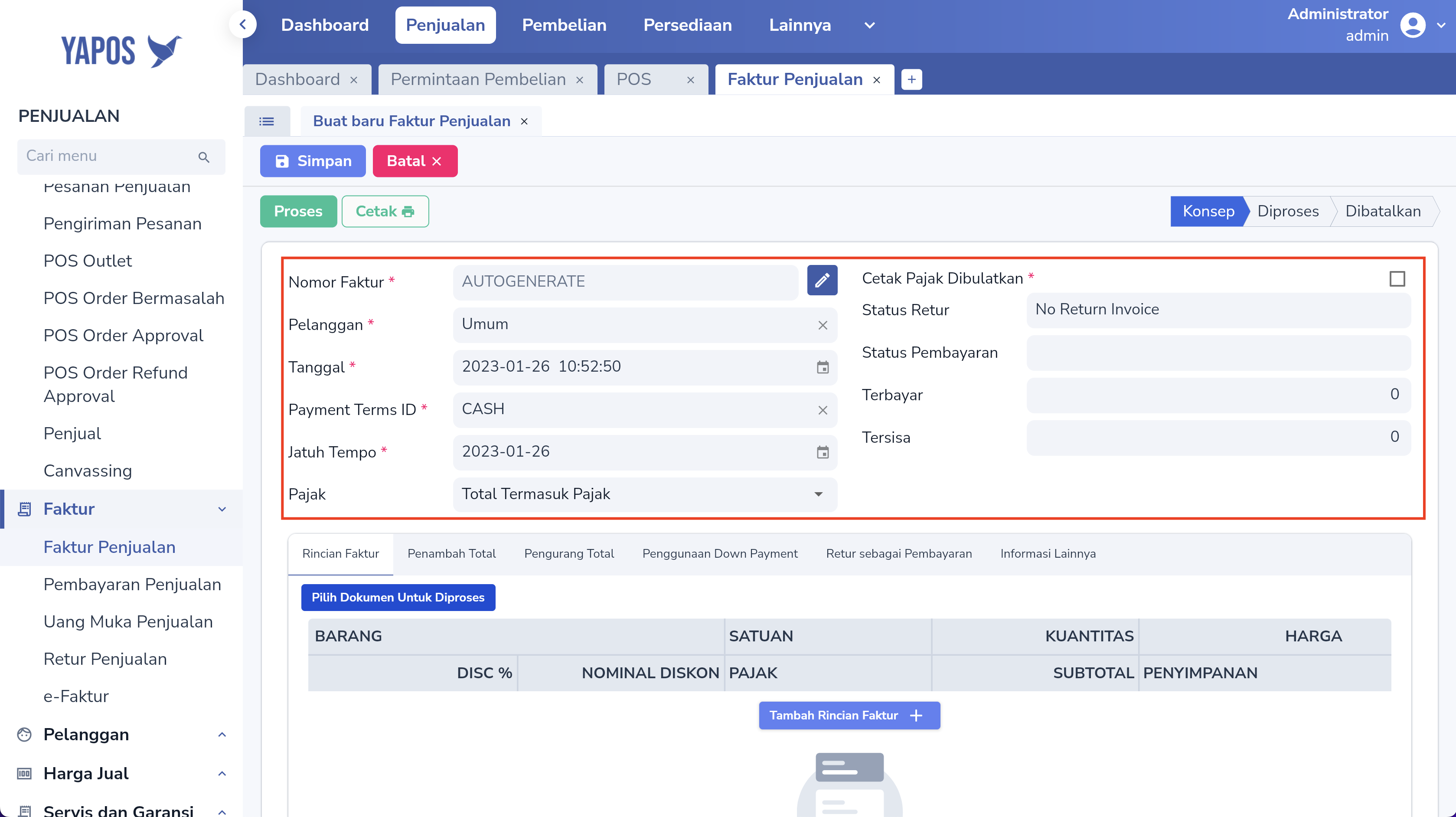Click the Cetak print button
The image size is (1456, 817).
pyautogui.click(x=385, y=212)
